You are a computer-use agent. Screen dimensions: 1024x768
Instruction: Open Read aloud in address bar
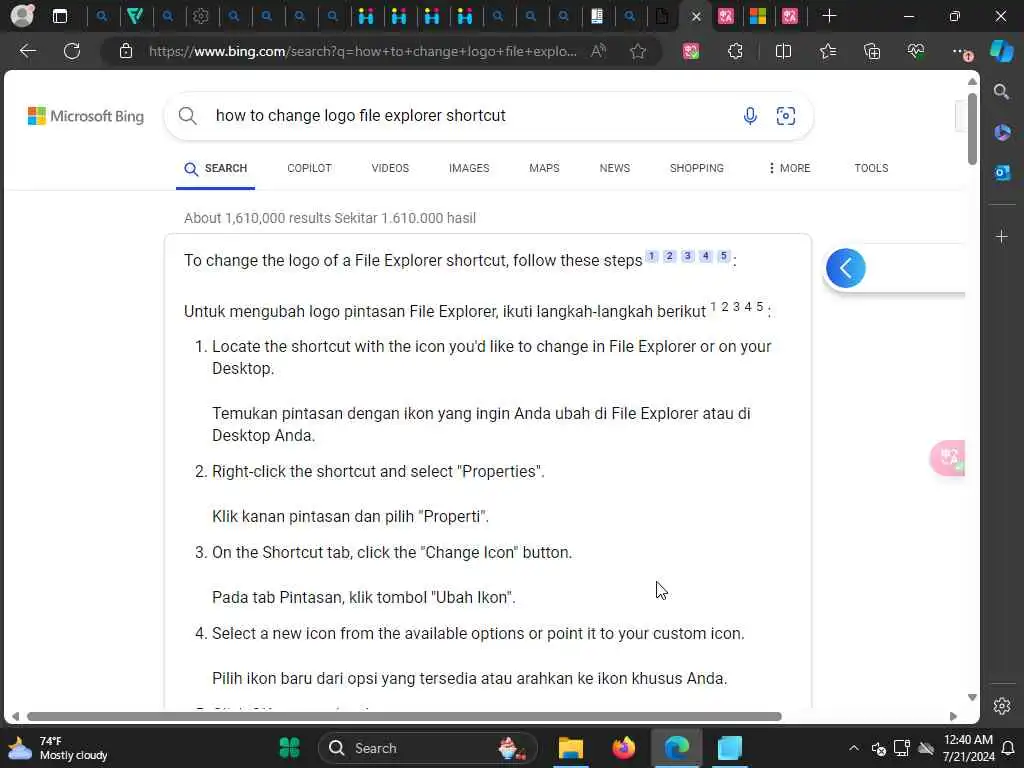(x=598, y=51)
